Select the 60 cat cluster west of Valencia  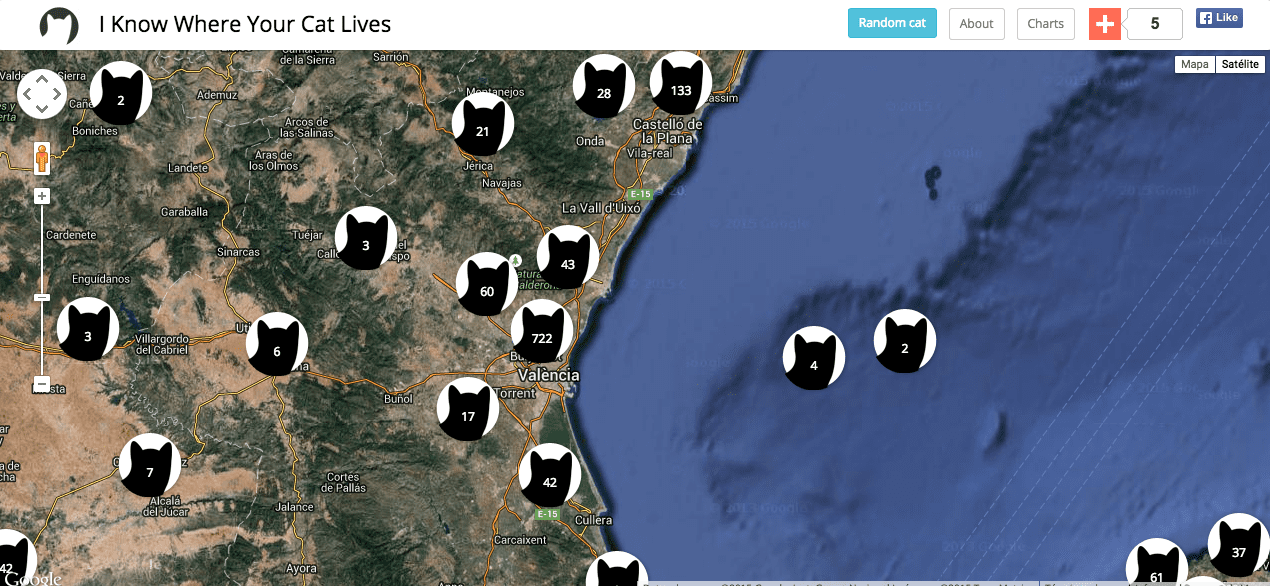pyautogui.click(x=486, y=290)
